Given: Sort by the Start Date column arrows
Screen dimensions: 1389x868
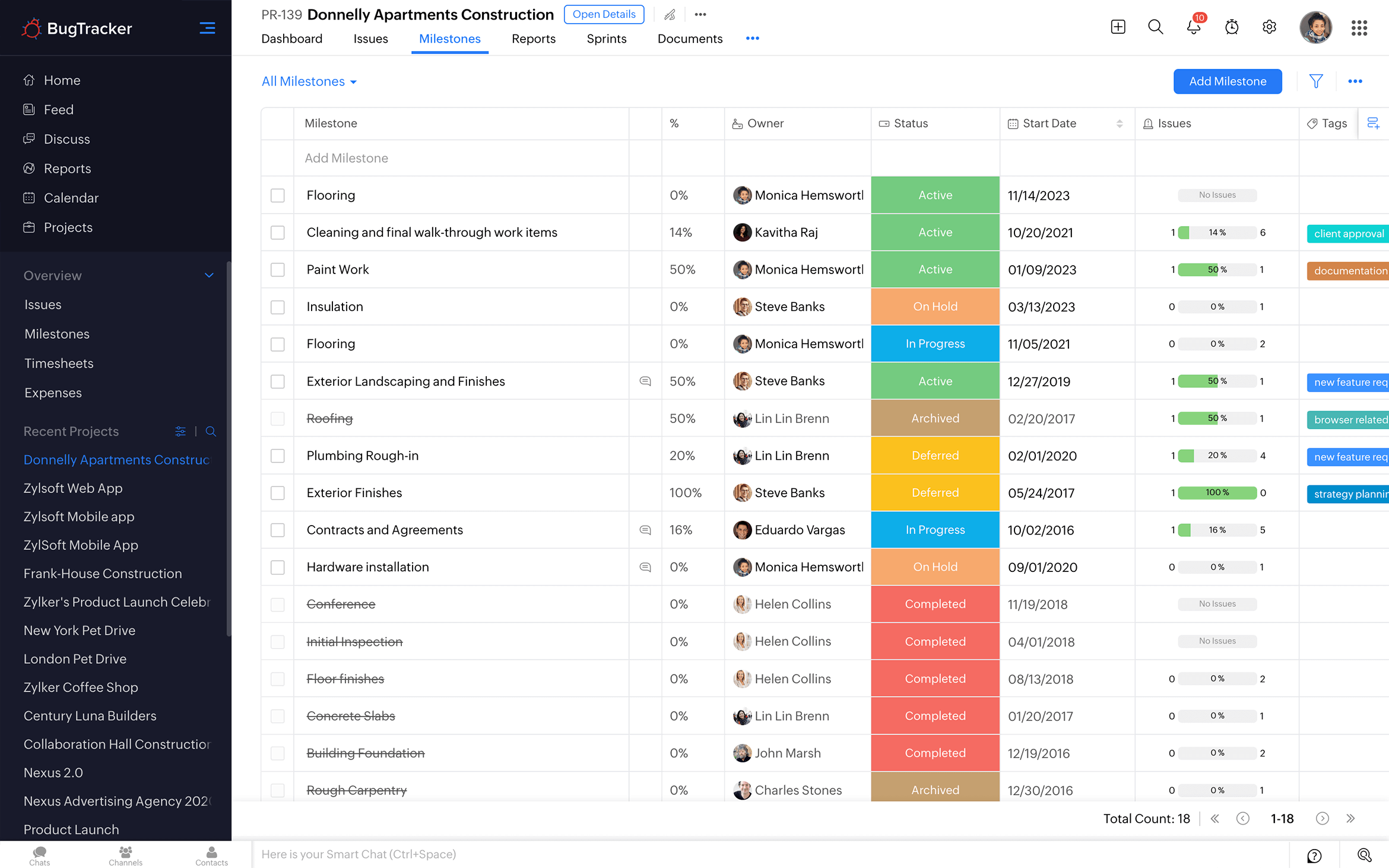Looking at the screenshot, I should click(x=1120, y=123).
